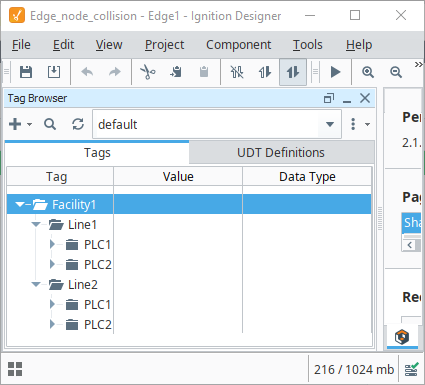Click the Zoom Out magnifier
The height and width of the screenshot is (385, 425).
coord(396,72)
